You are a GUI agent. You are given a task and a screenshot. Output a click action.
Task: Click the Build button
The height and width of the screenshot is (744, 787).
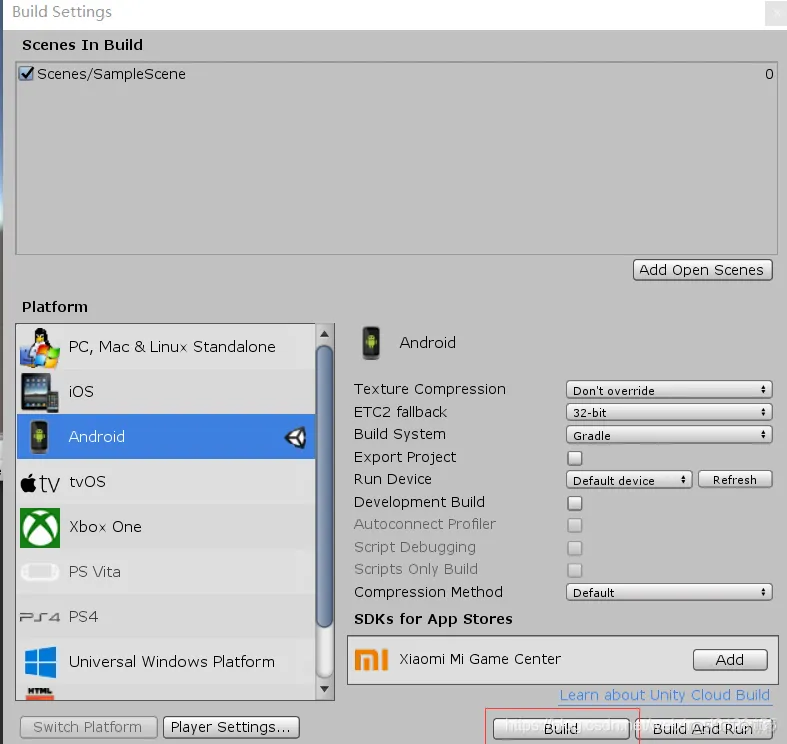pyautogui.click(x=561, y=728)
